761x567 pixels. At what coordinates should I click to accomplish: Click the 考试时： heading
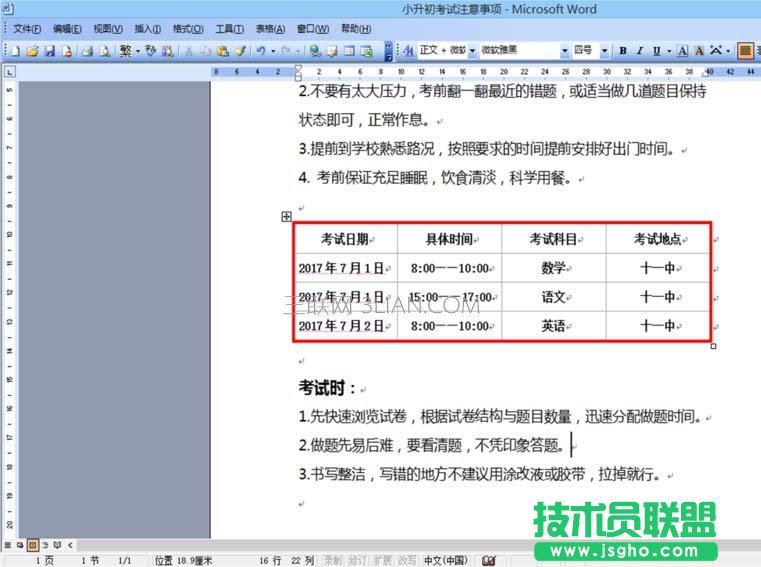[x=327, y=388]
